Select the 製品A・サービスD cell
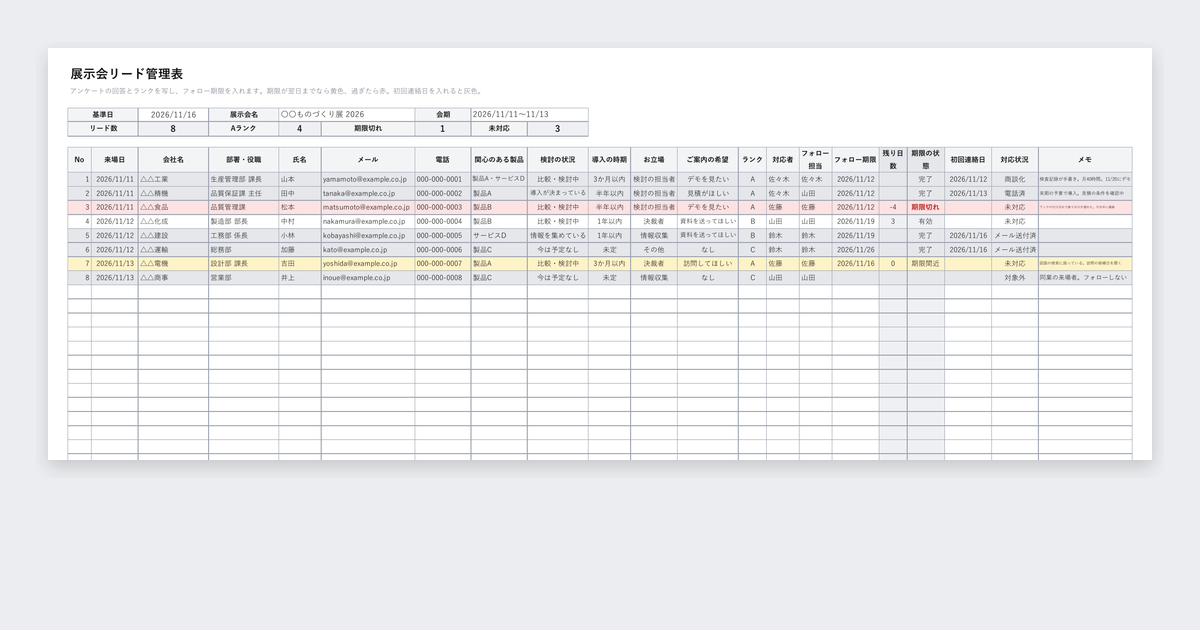Screen dimensions: 1200x630 tap(499, 179)
